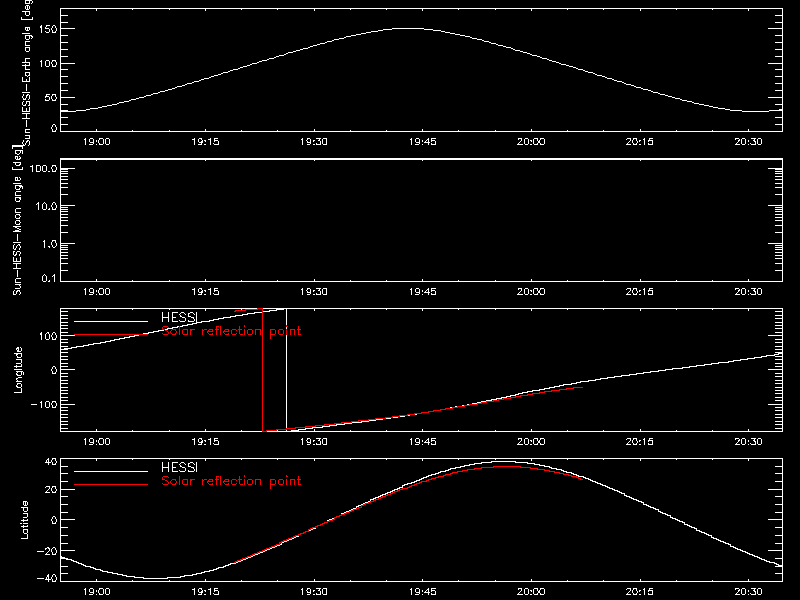The height and width of the screenshot is (600, 800).
Task: Click Solar reflection point label in Longitude plot
Action: coord(231,331)
